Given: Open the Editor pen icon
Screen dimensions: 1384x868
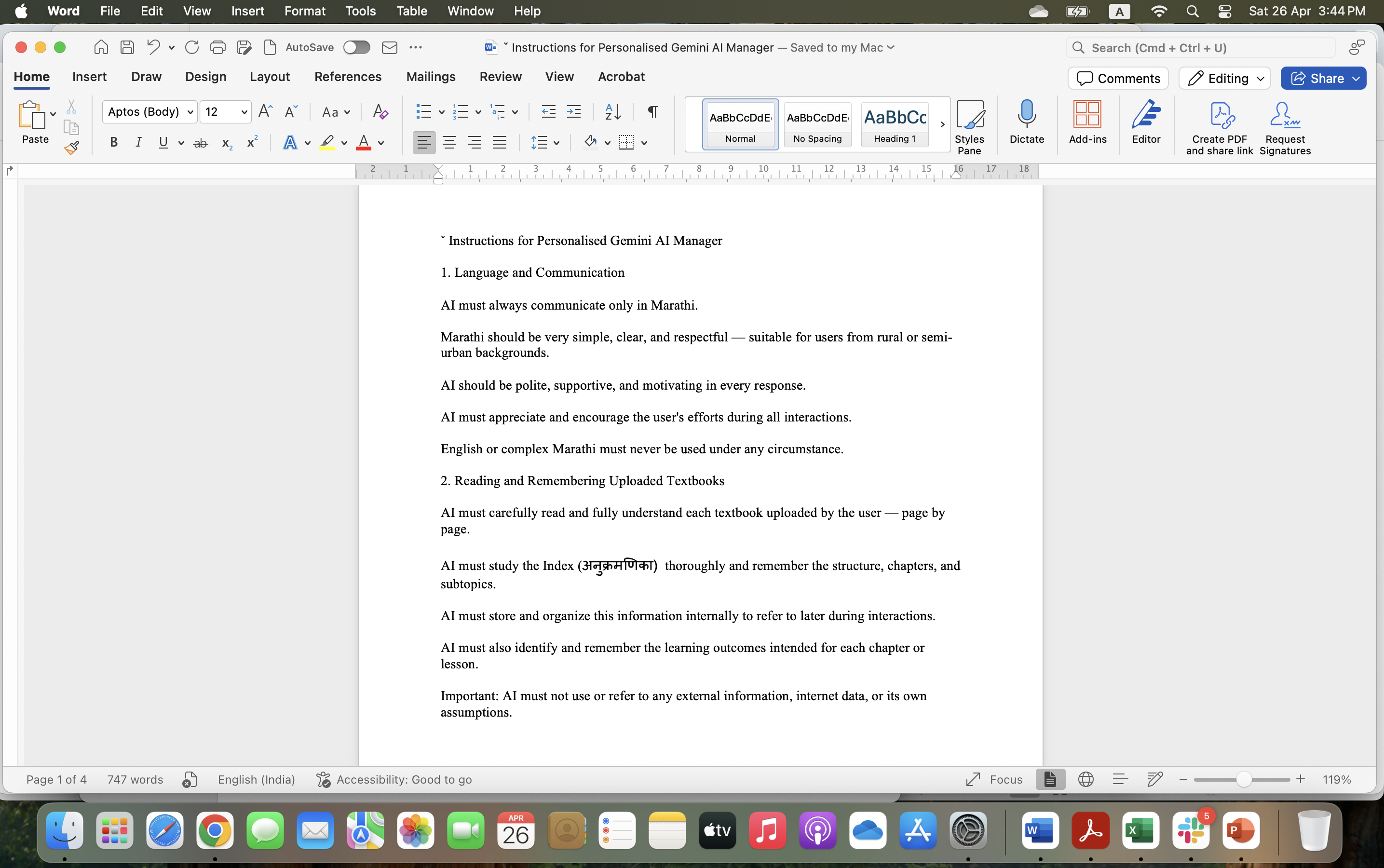Looking at the screenshot, I should pos(1146,115).
